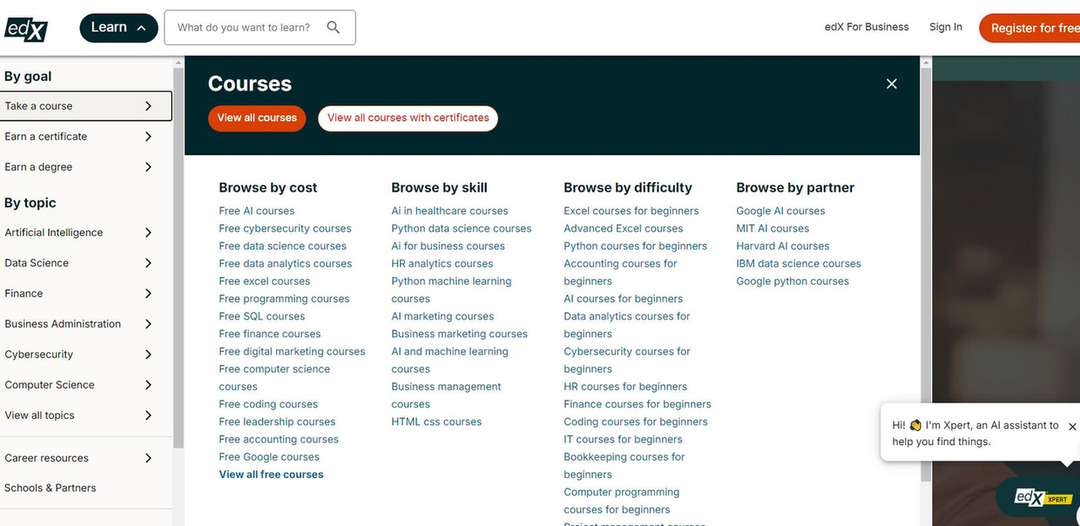
Task: Open edX For Business link
Action: point(866,27)
